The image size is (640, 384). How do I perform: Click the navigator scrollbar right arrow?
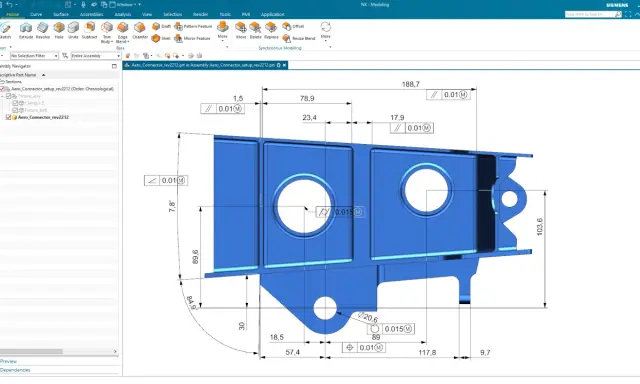(x=115, y=351)
